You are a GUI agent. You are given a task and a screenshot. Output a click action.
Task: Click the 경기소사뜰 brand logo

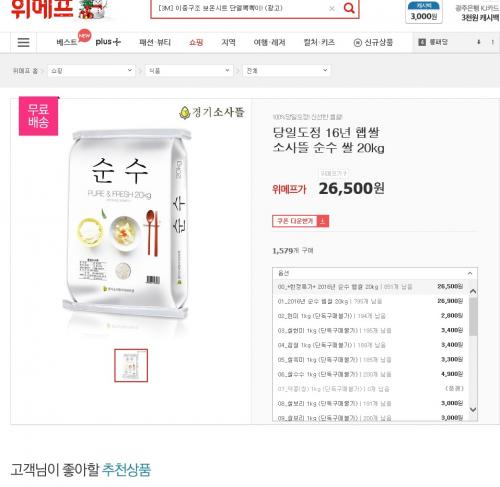[x=212, y=112]
